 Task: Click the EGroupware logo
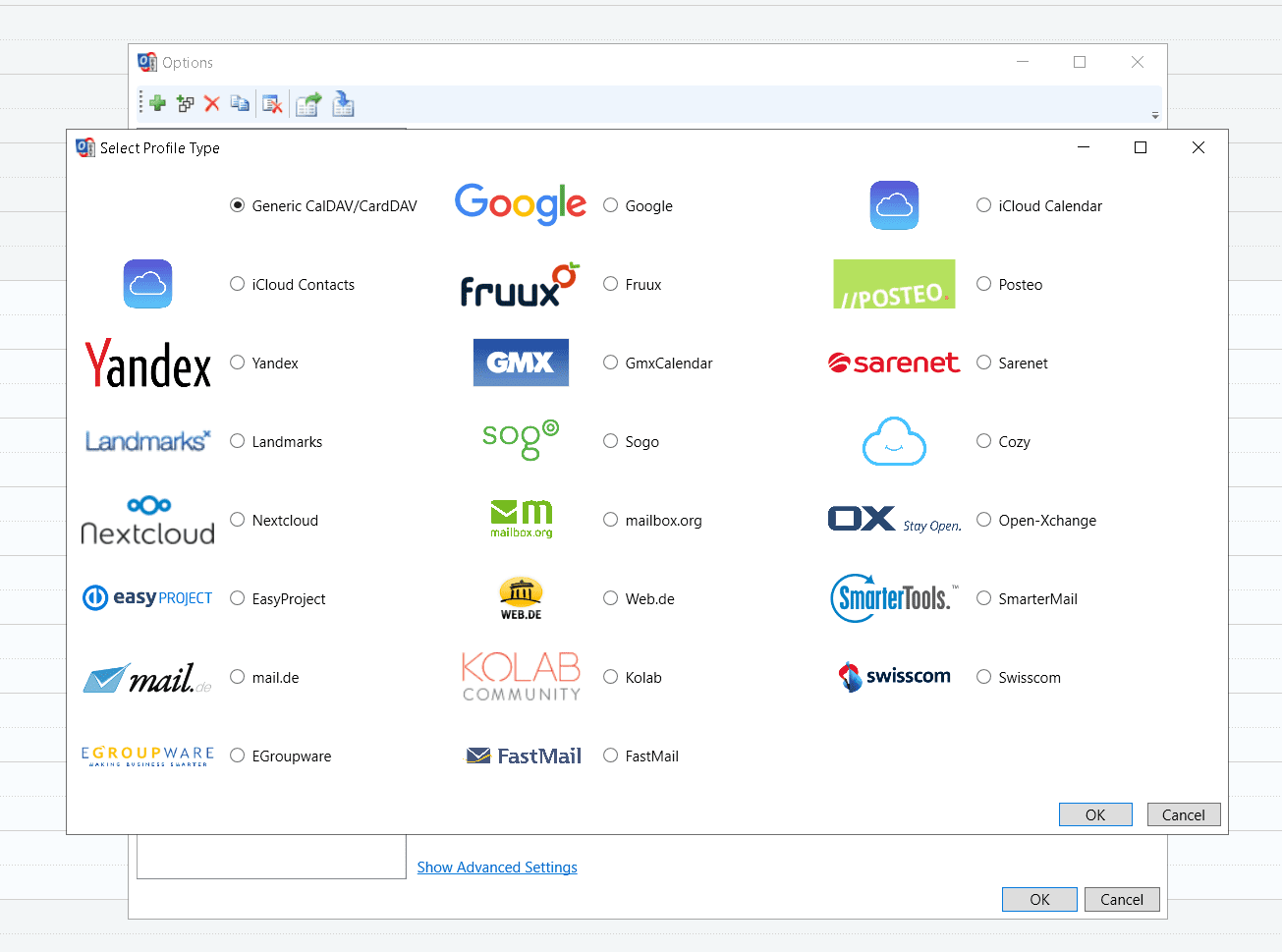point(147,756)
